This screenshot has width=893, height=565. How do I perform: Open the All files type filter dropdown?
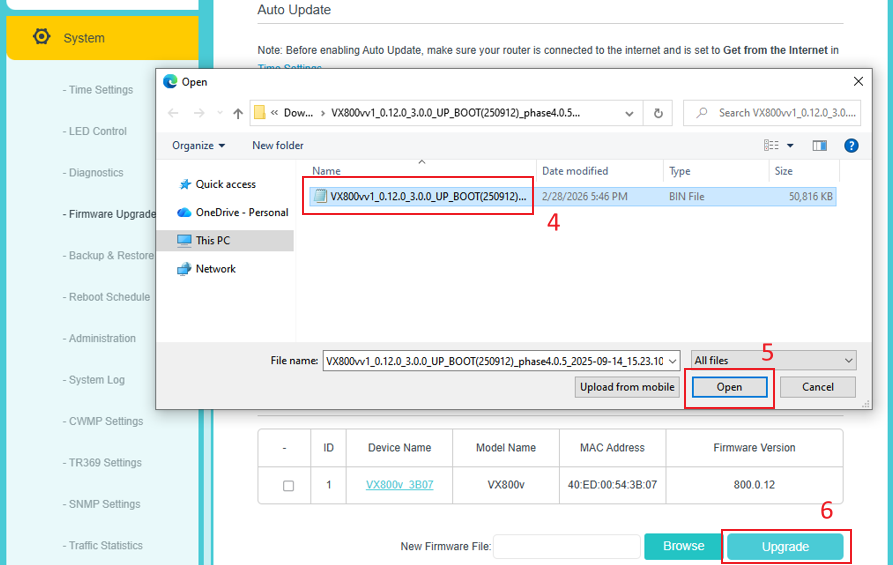pos(773,361)
